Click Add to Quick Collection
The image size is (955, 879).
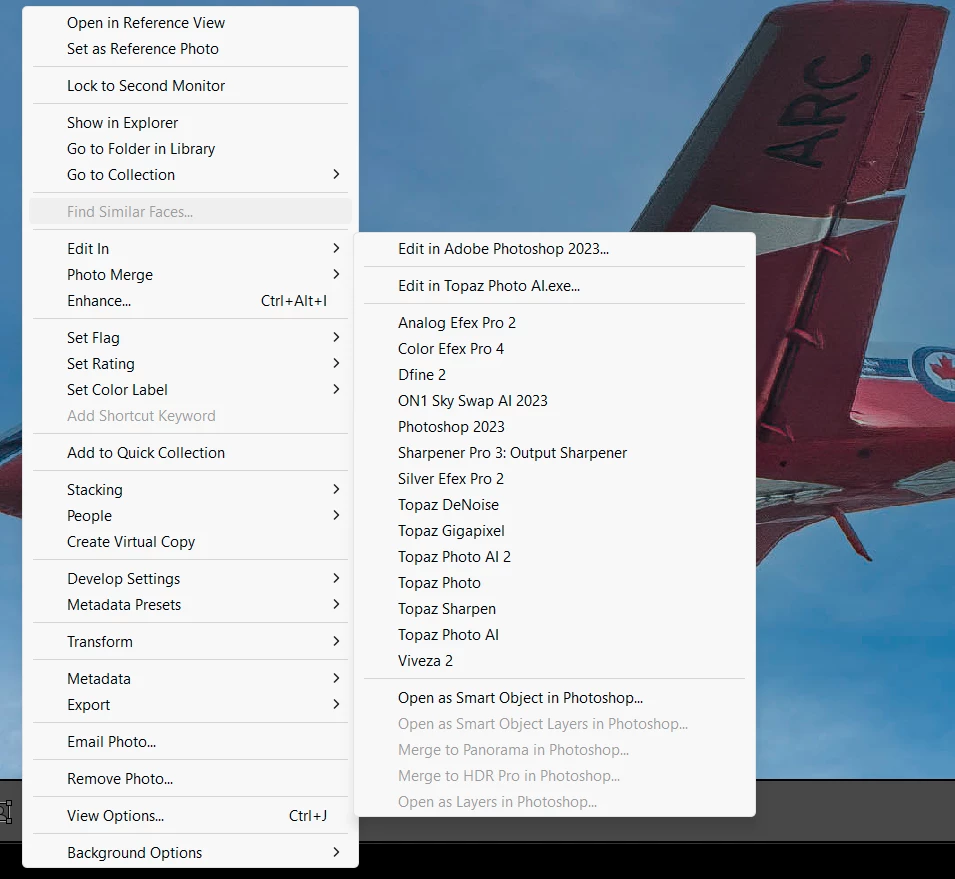click(x=190, y=453)
